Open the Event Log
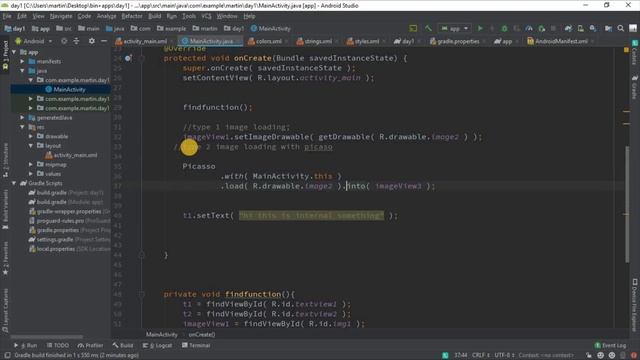 point(610,346)
